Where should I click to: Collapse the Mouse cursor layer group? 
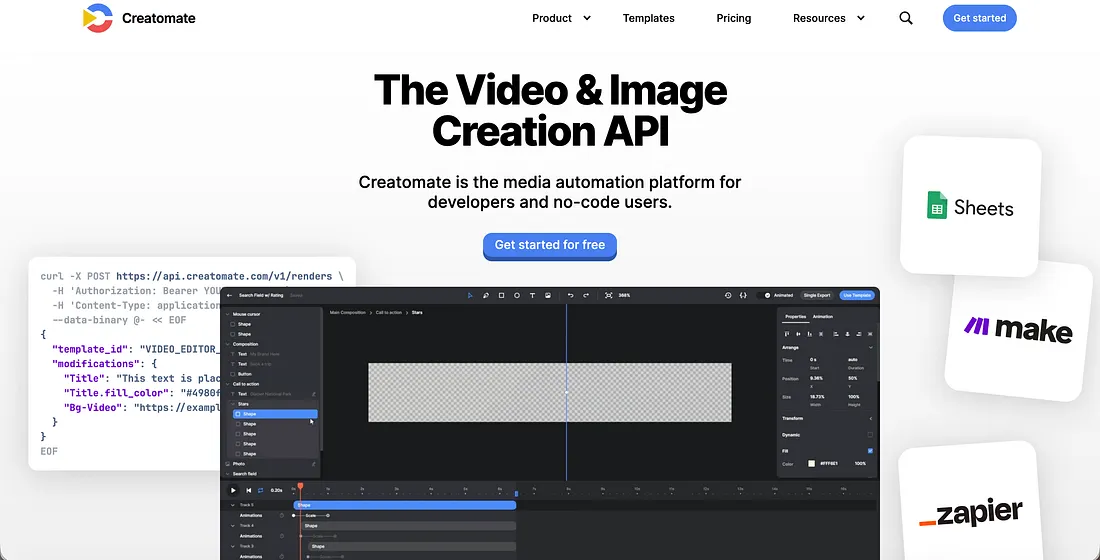tap(228, 314)
